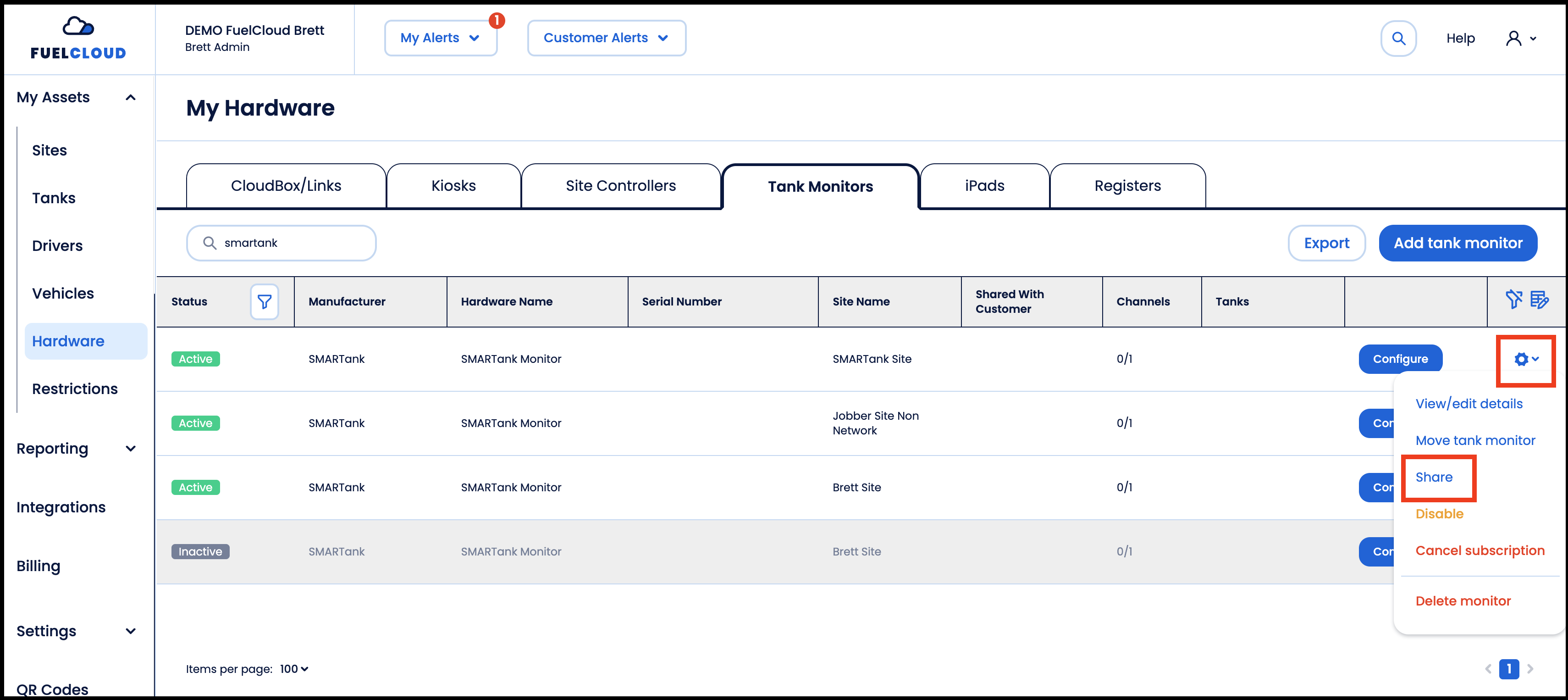The width and height of the screenshot is (1568, 700).
Task: Open the Registers tab
Action: tap(1127, 186)
